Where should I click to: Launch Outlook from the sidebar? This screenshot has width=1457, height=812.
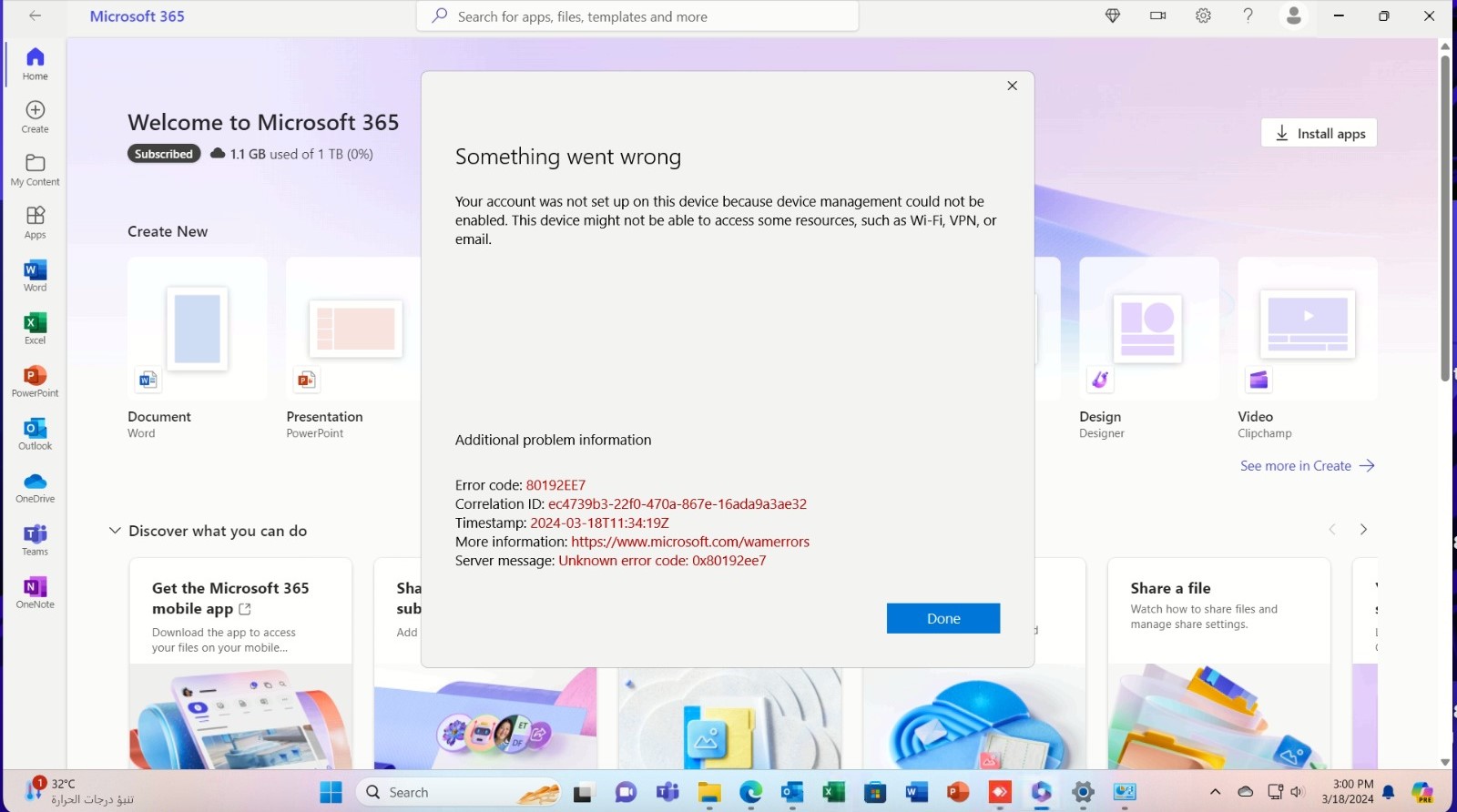pos(35,433)
